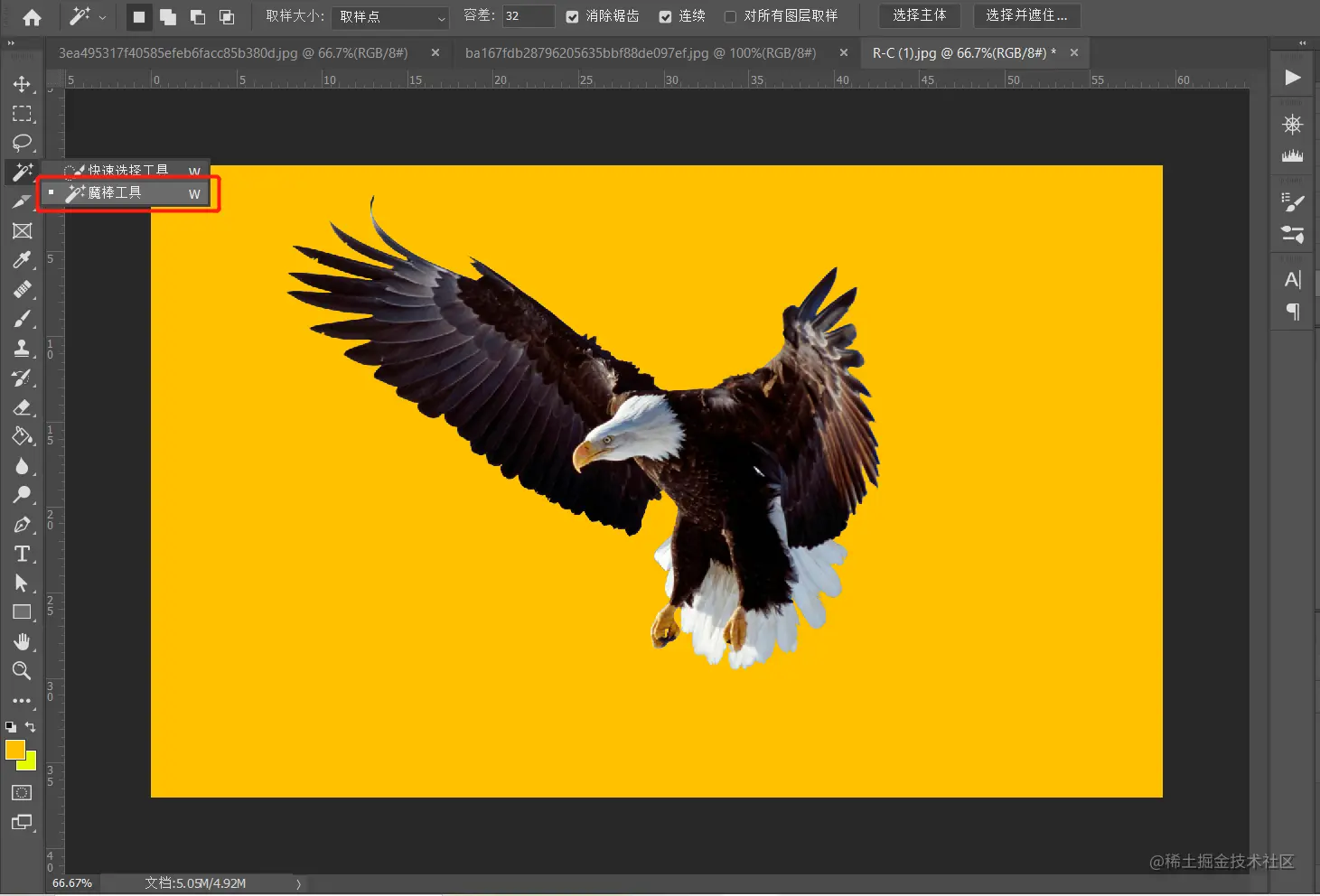The width and height of the screenshot is (1320, 896).
Task: Open the Character panel icon
Action: (x=1293, y=280)
